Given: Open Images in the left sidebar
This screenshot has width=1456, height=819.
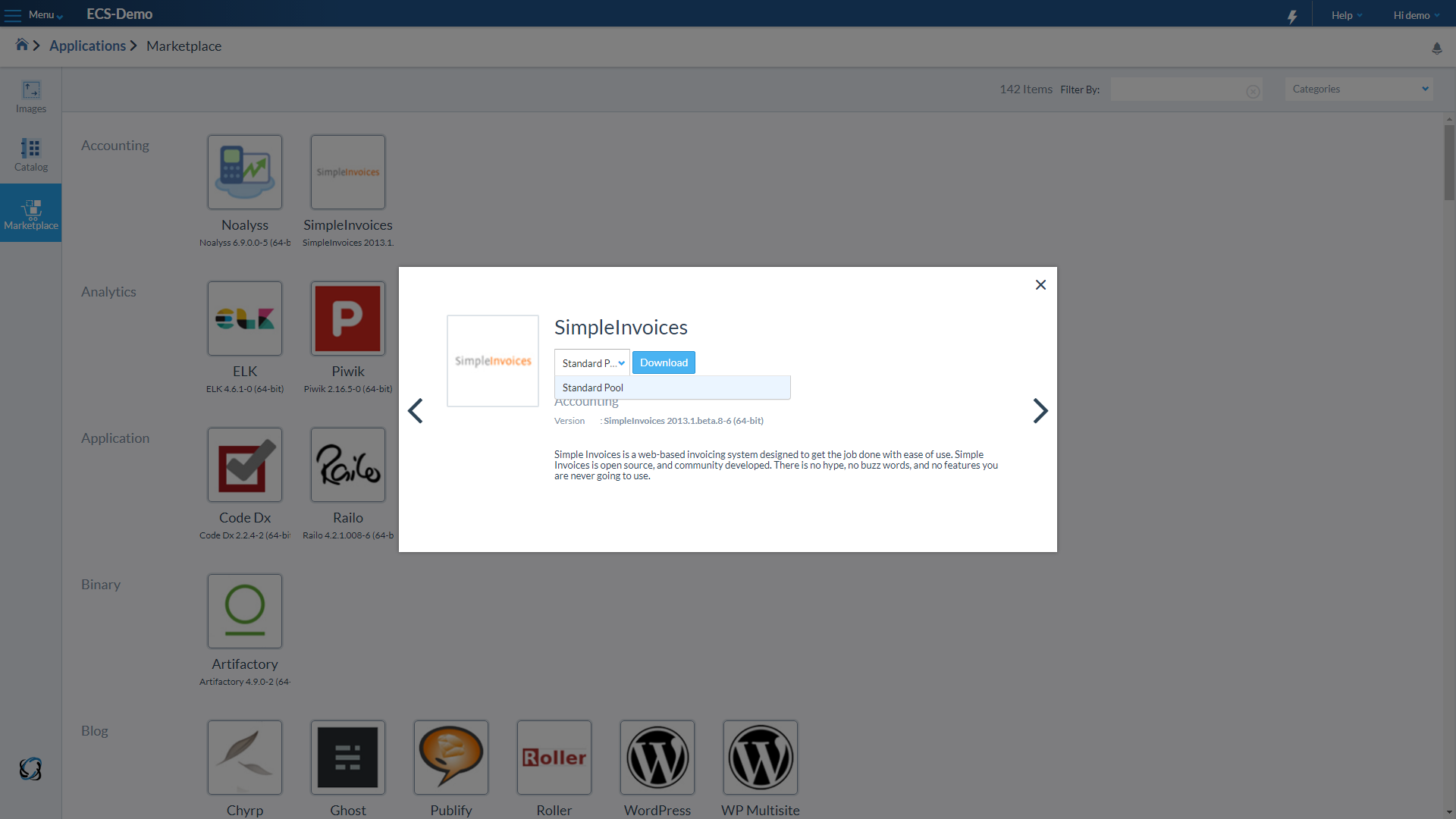Looking at the screenshot, I should 31,97.
